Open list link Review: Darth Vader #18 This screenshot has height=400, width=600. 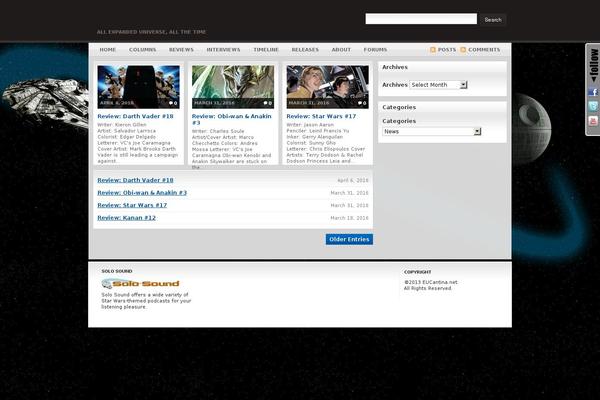pyautogui.click(x=135, y=180)
